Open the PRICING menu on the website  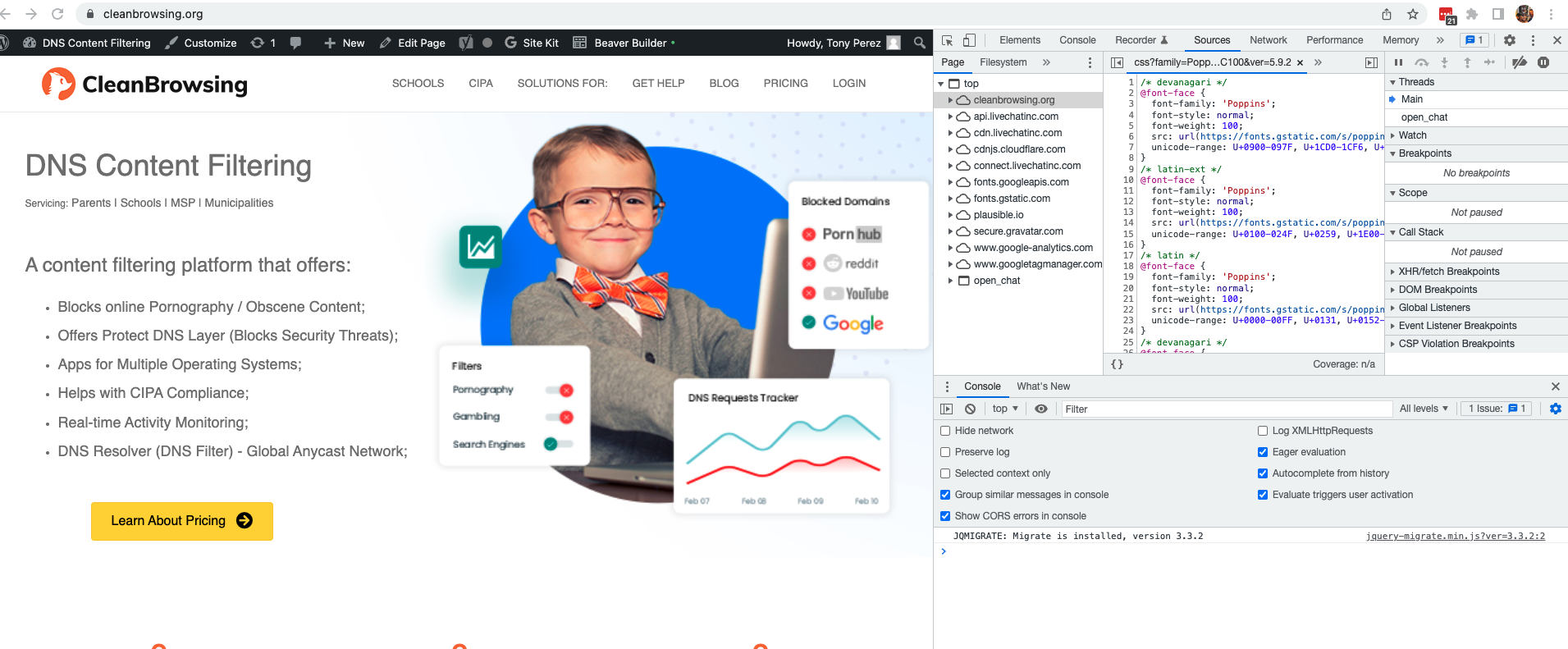point(786,84)
